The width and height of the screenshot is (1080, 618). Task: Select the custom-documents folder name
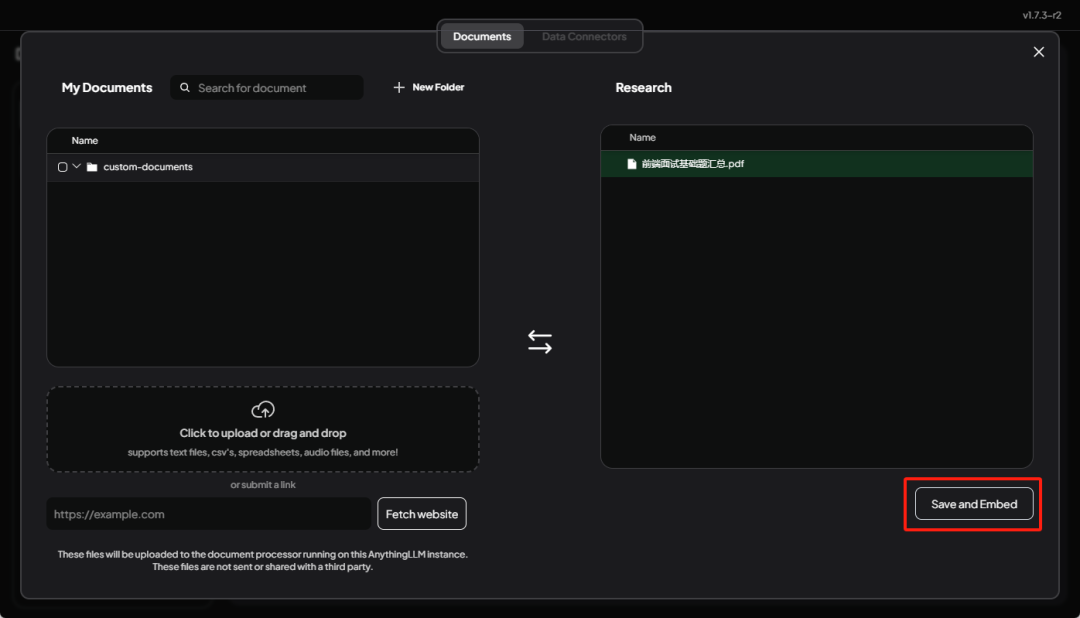(148, 167)
